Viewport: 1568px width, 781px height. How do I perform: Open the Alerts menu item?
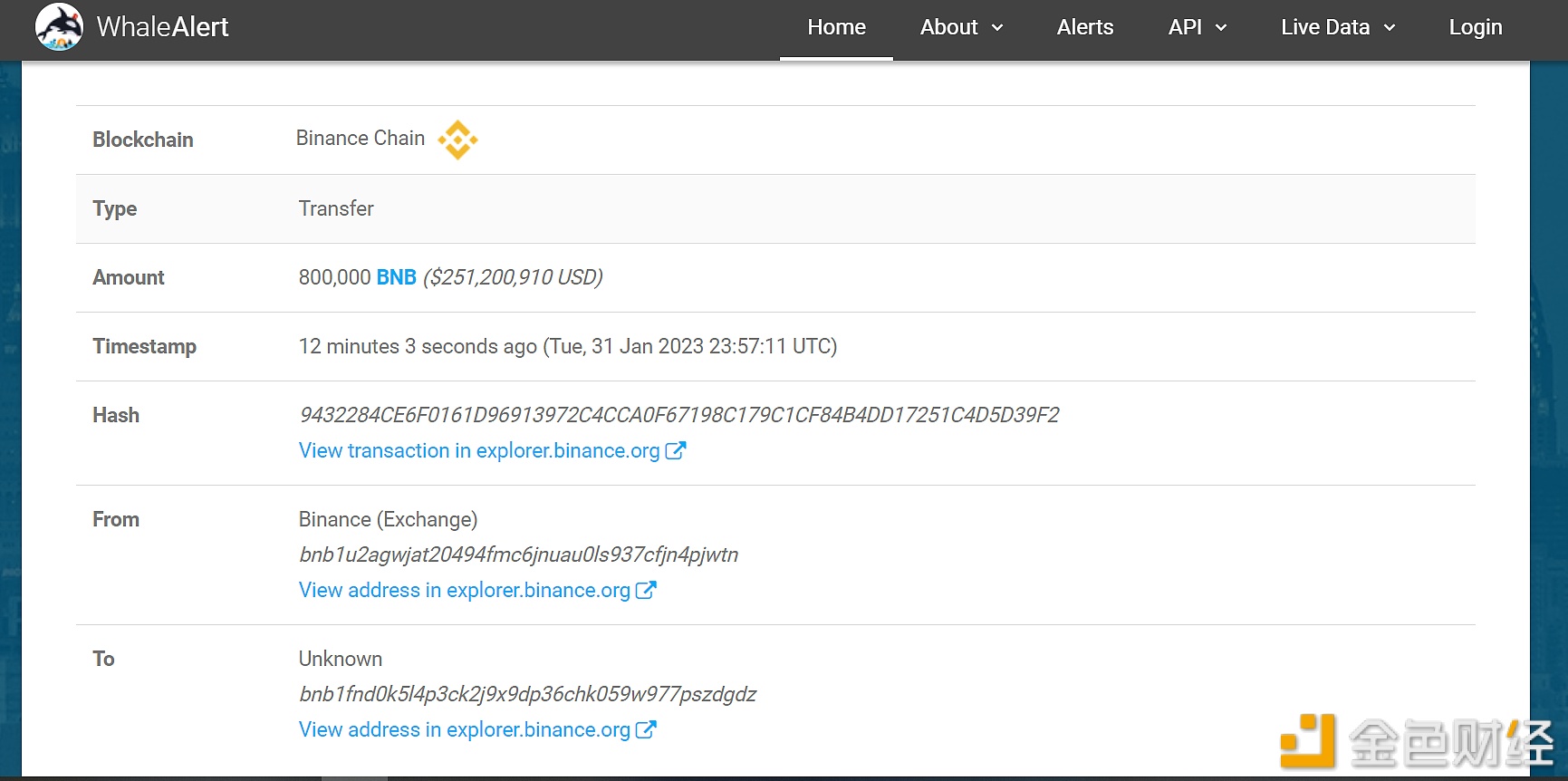tap(1084, 27)
